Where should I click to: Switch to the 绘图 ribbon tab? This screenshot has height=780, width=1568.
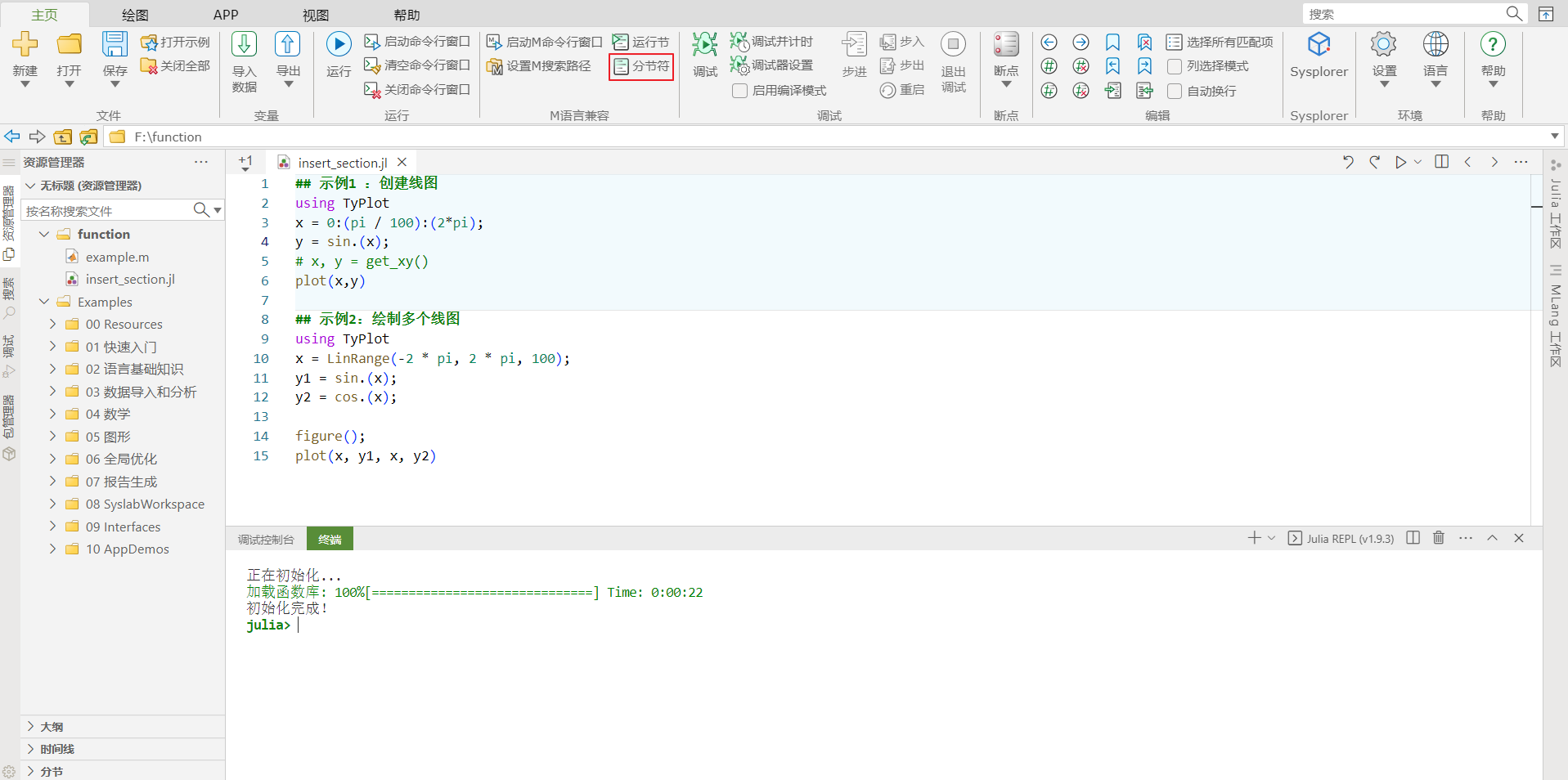click(x=135, y=15)
